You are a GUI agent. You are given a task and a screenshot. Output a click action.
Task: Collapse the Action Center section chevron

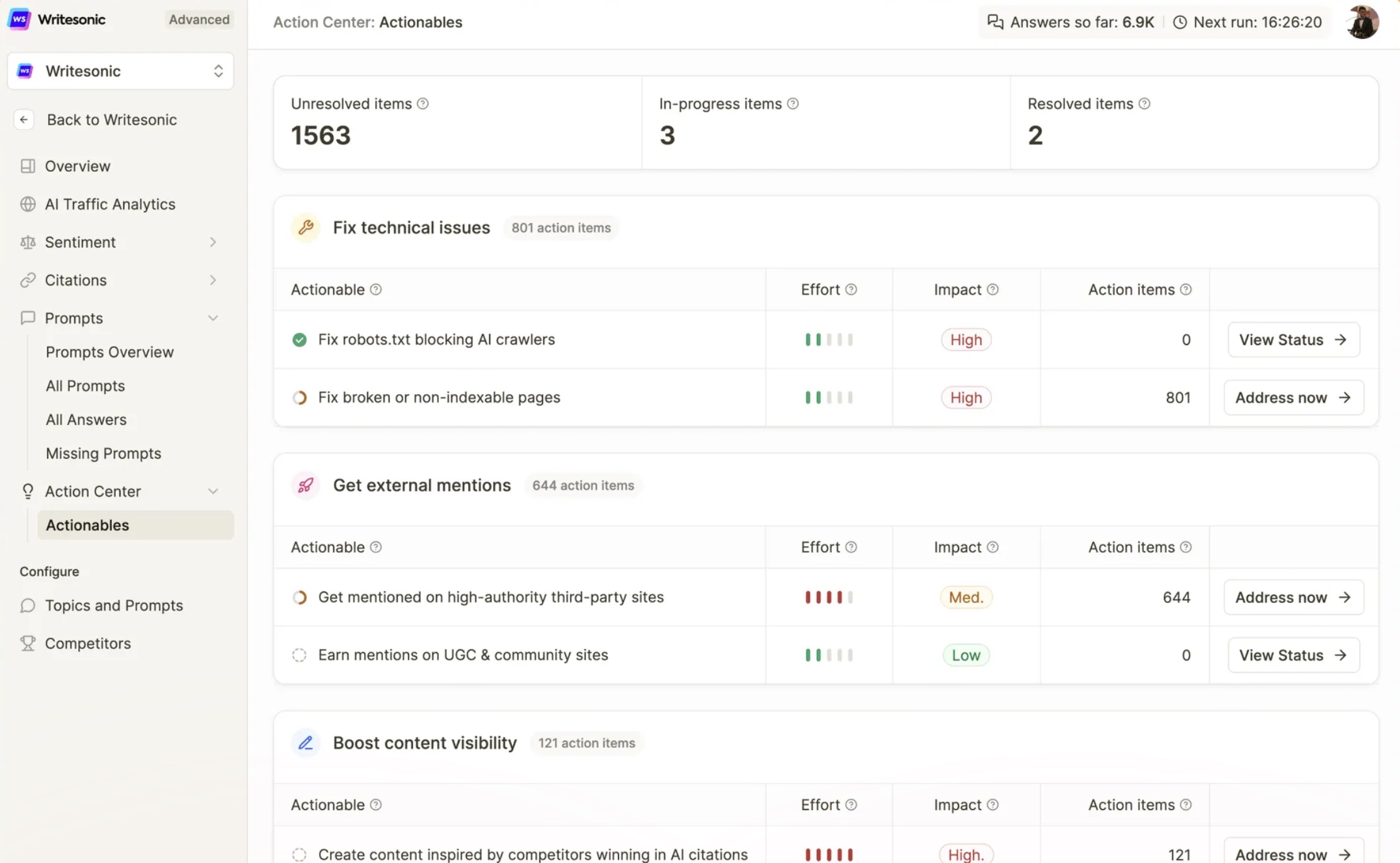[213, 492]
